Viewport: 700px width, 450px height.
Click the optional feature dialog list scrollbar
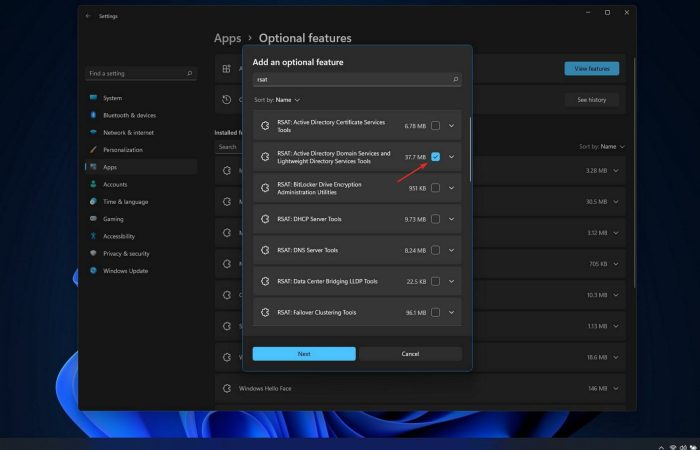pos(470,149)
